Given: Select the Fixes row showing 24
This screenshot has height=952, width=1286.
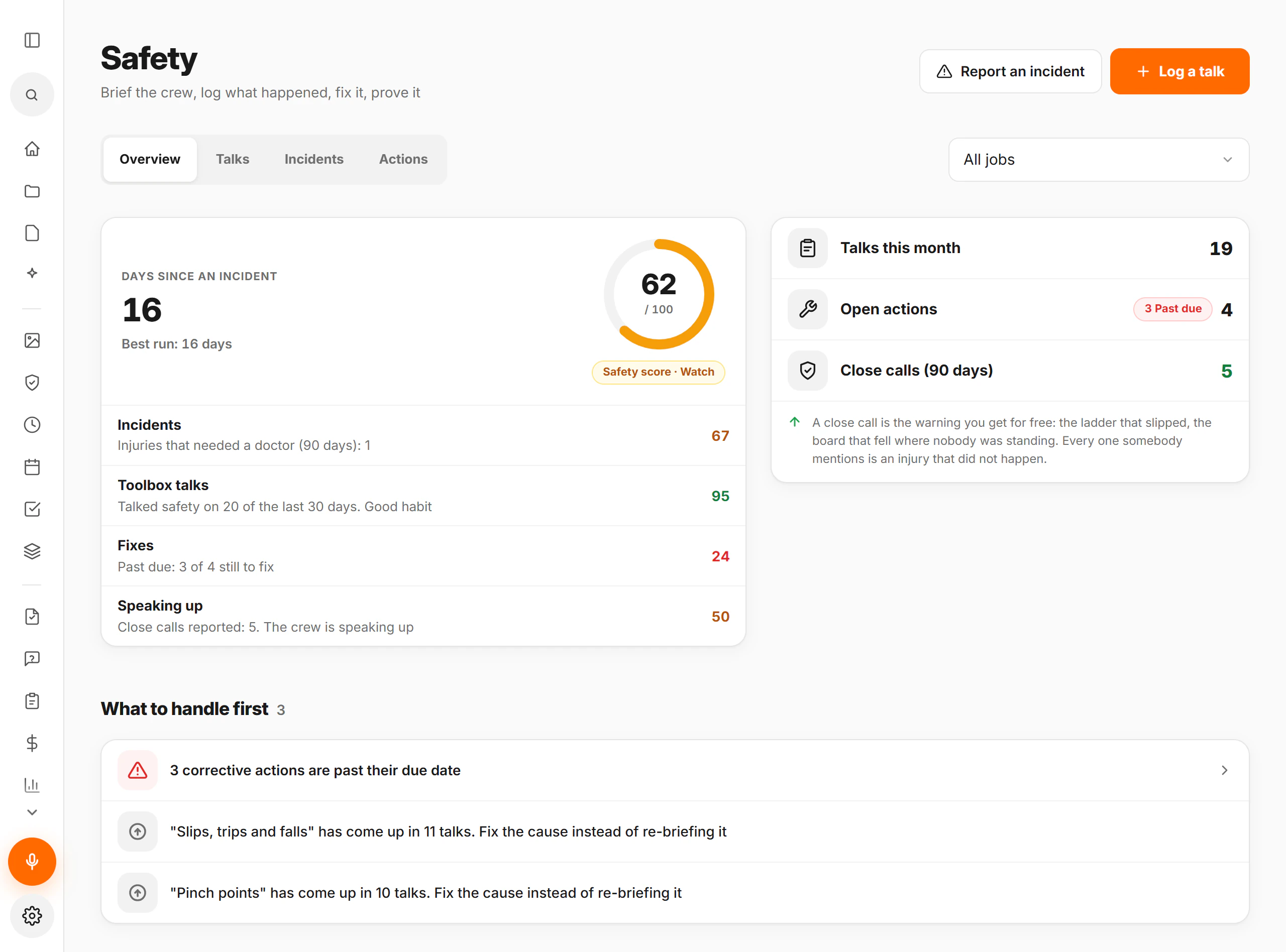Looking at the screenshot, I should click(423, 556).
